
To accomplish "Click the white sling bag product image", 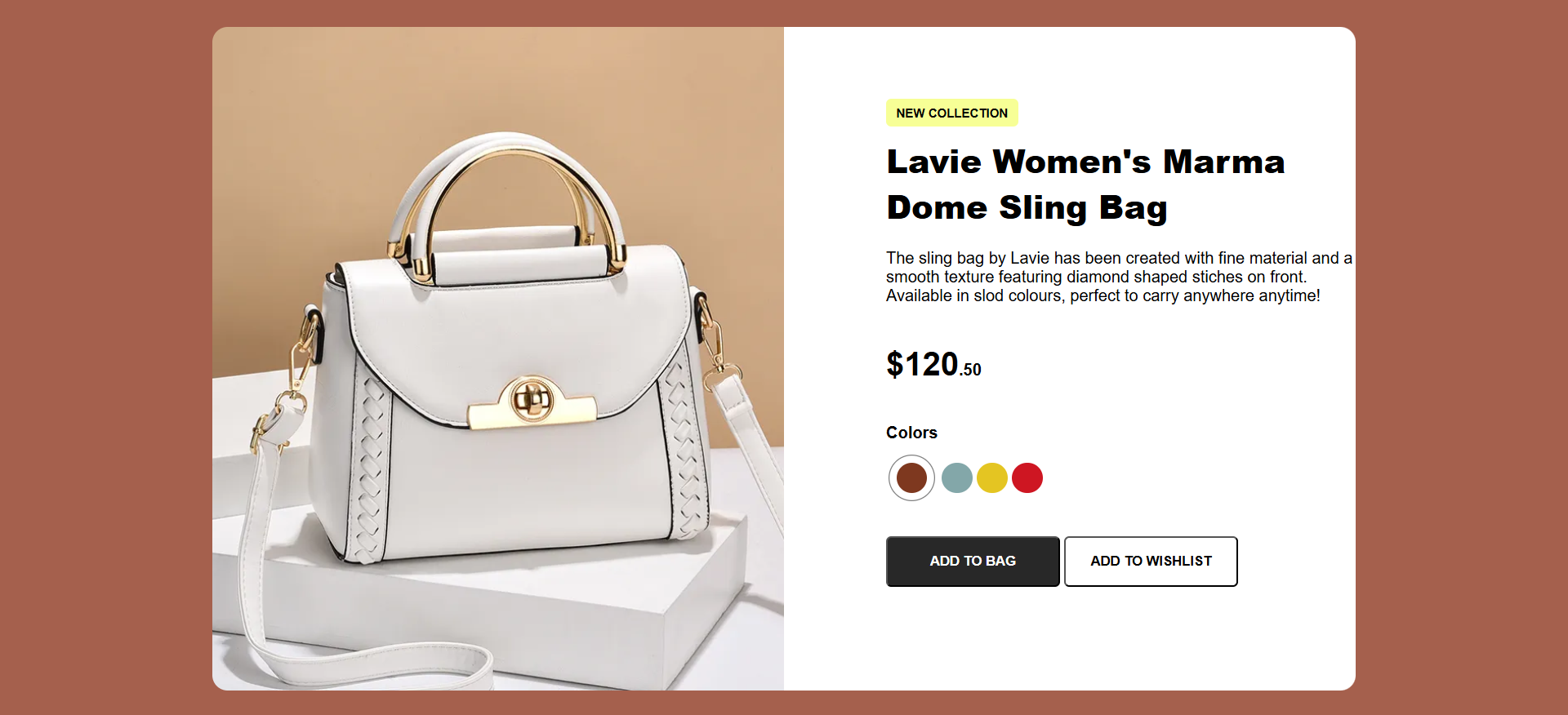I will coord(498,358).
